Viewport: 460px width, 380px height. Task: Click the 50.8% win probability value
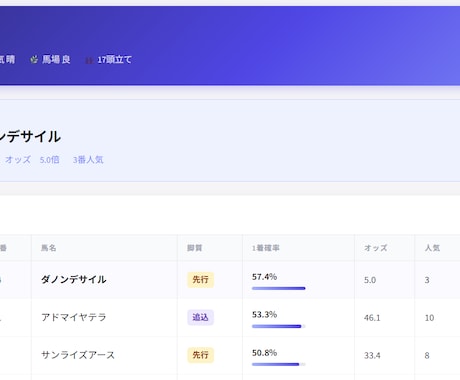264,353
